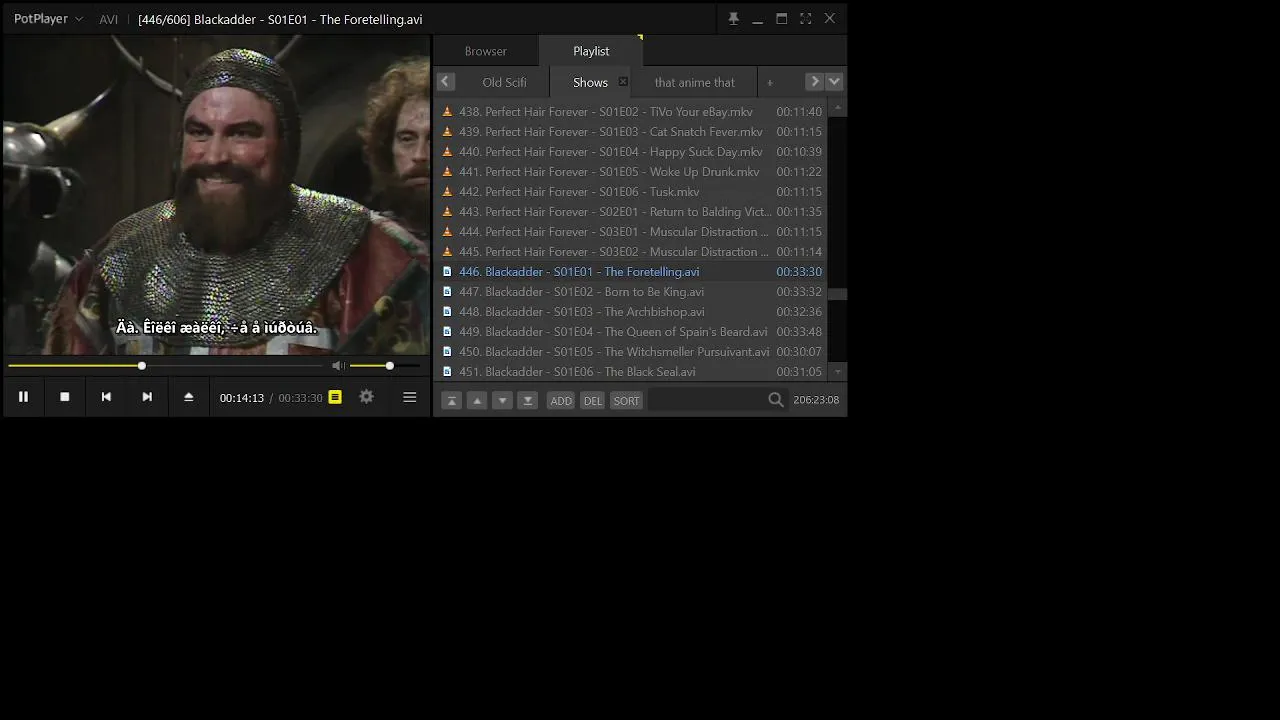Select '445. Perfect Hair Forever - S03E02' entry
The image size is (1280, 720).
pos(631,252)
